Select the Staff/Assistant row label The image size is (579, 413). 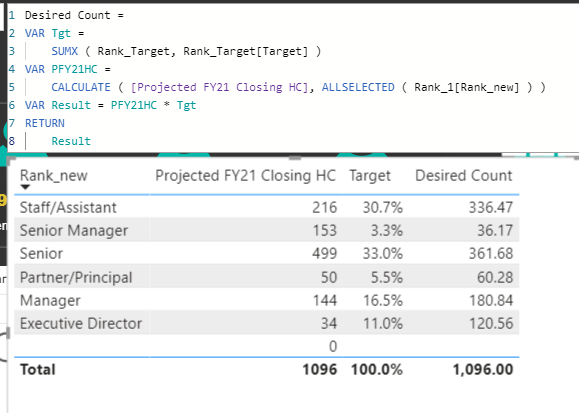[68, 208]
